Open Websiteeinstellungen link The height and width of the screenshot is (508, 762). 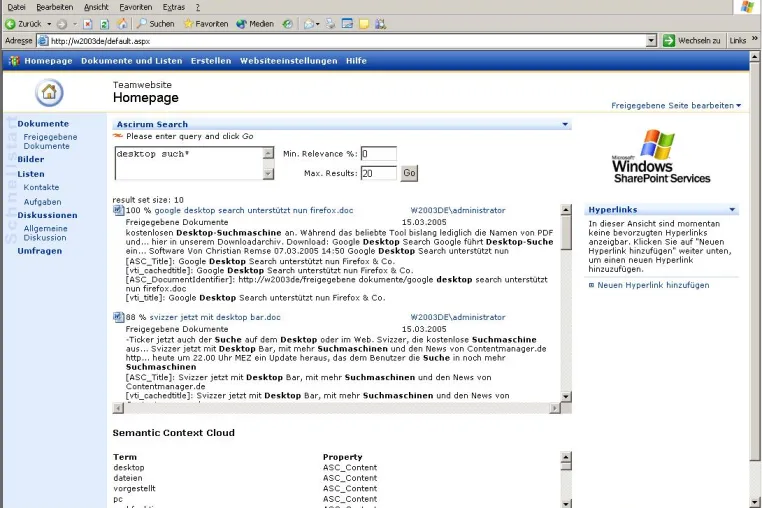tap(288, 61)
